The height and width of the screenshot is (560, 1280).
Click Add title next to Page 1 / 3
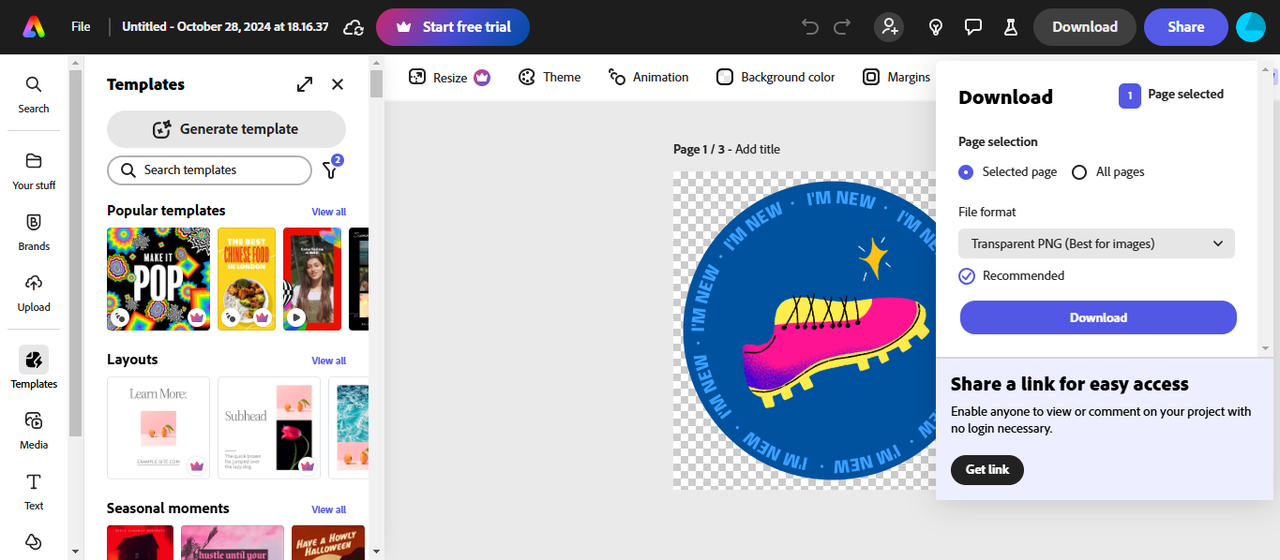pyautogui.click(x=757, y=149)
